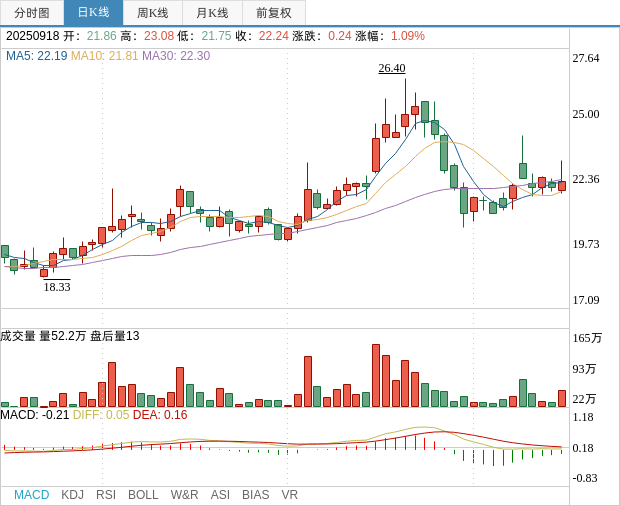
Task: Open the 周K线 weekly chart tab
Action: tap(153, 13)
